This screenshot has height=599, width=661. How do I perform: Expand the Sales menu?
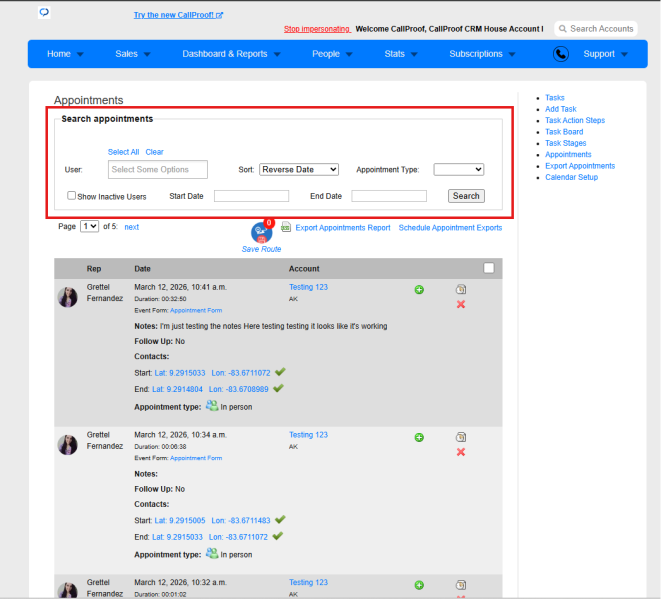133,54
